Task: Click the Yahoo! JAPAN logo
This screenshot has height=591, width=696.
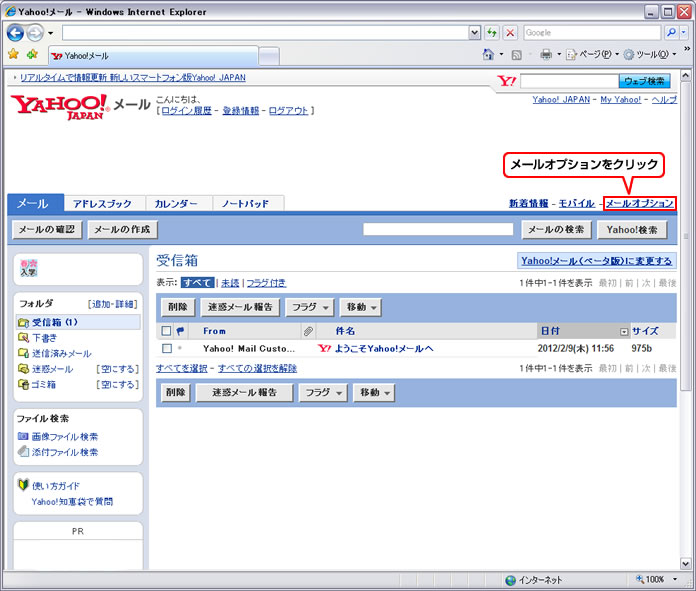Action: click(x=59, y=107)
